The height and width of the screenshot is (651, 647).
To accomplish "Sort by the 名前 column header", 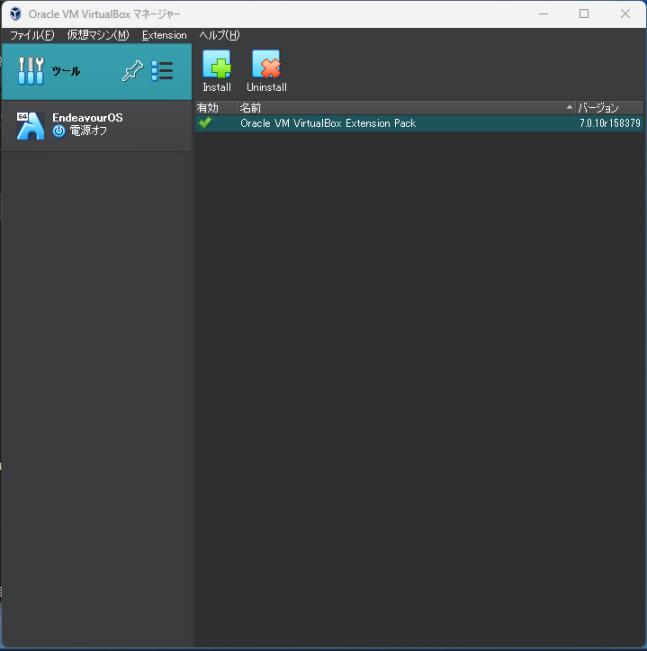I will pyautogui.click(x=405, y=108).
